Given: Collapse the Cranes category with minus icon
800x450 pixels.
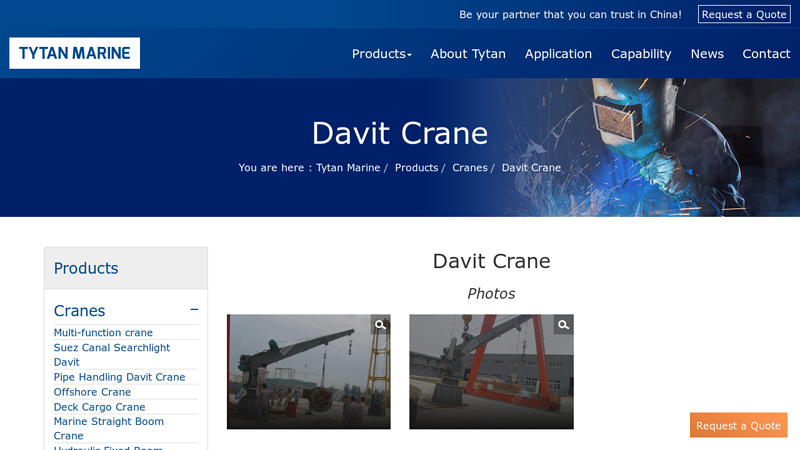Looking at the screenshot, I should click(194, 310).
